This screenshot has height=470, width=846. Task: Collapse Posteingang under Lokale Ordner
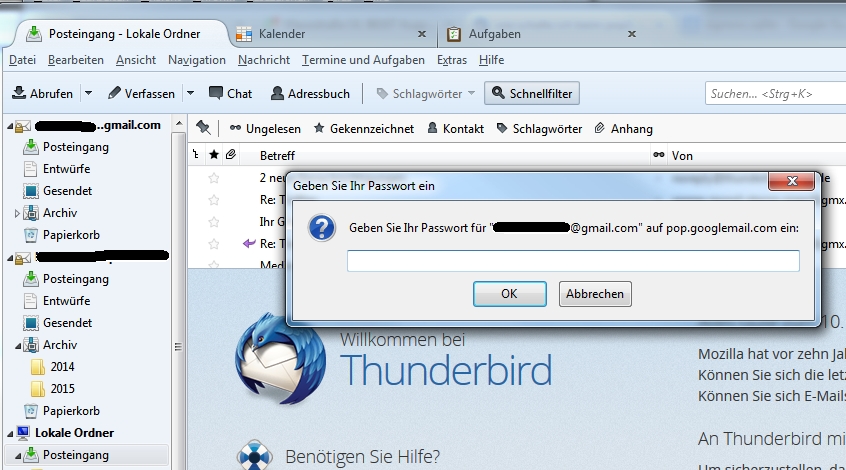pyautogui.click(x=17, y=456)
